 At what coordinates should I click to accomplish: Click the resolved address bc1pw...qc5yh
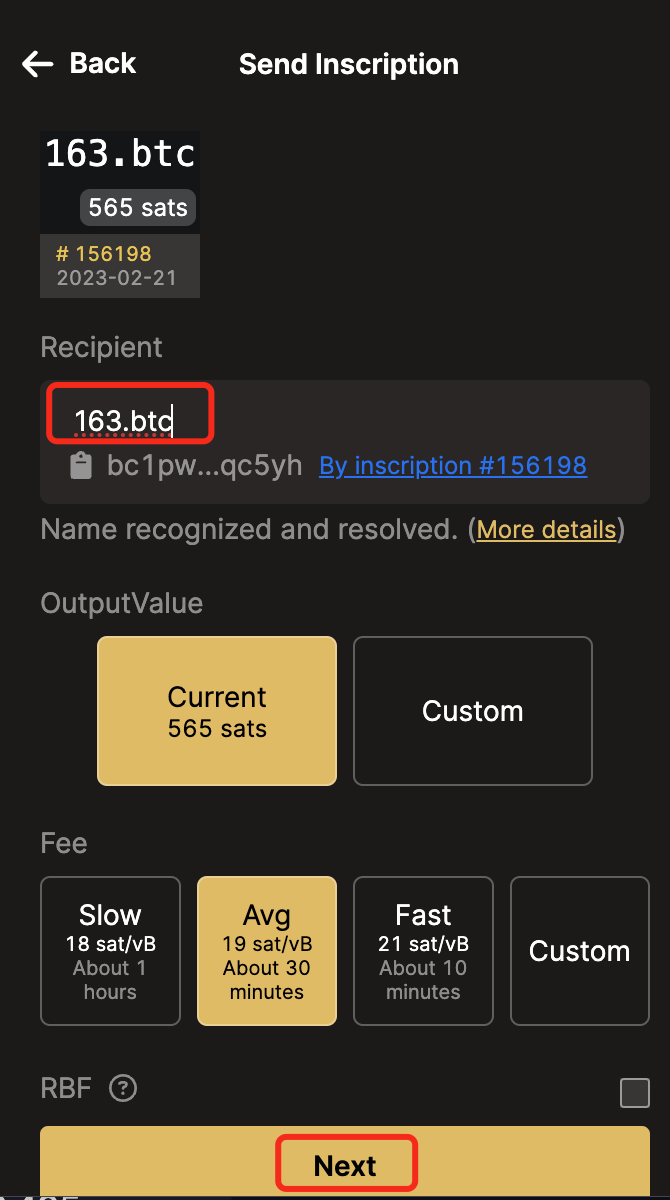[x=204, y=466]
